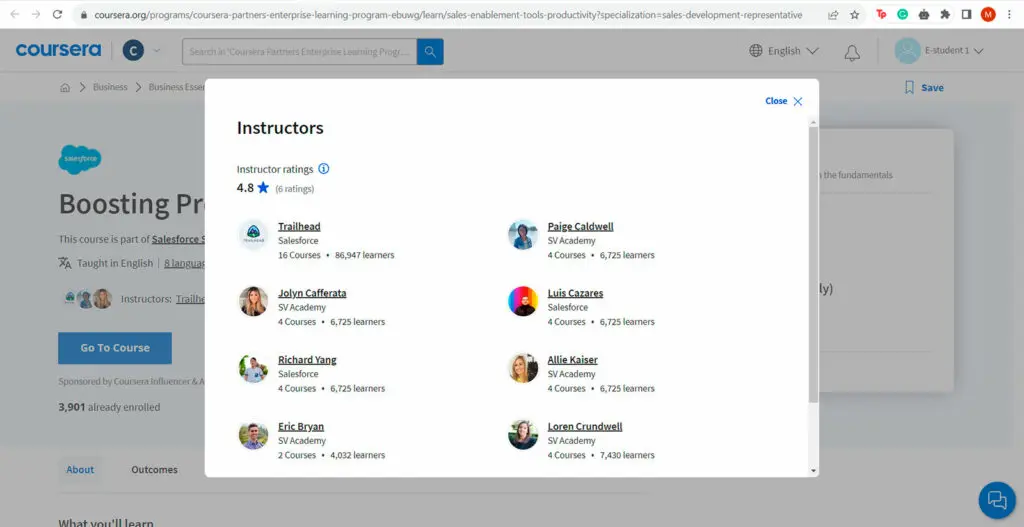Switch to the About tab
This screenshot has width=1024, height=527.
click(80, 470)
